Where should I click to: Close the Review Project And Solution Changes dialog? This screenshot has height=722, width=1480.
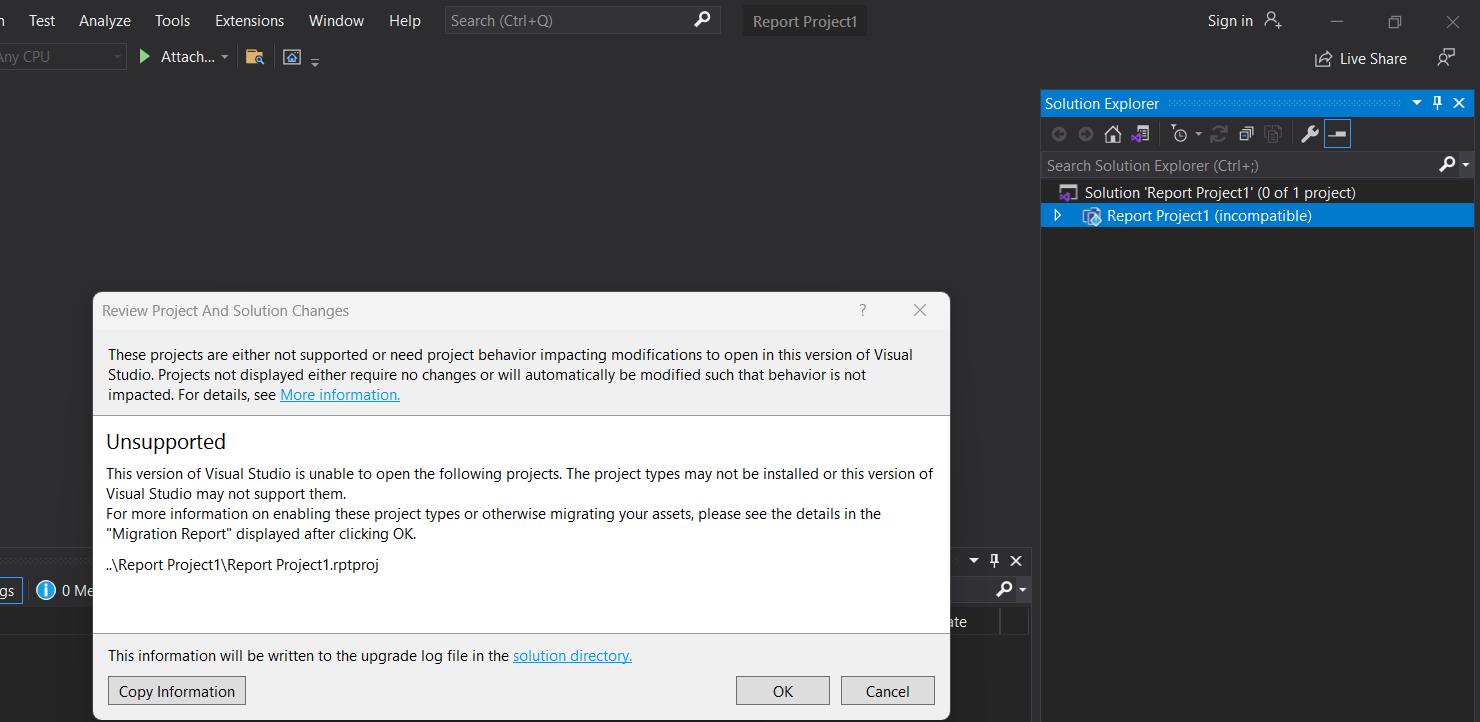(x=920, y=310)
